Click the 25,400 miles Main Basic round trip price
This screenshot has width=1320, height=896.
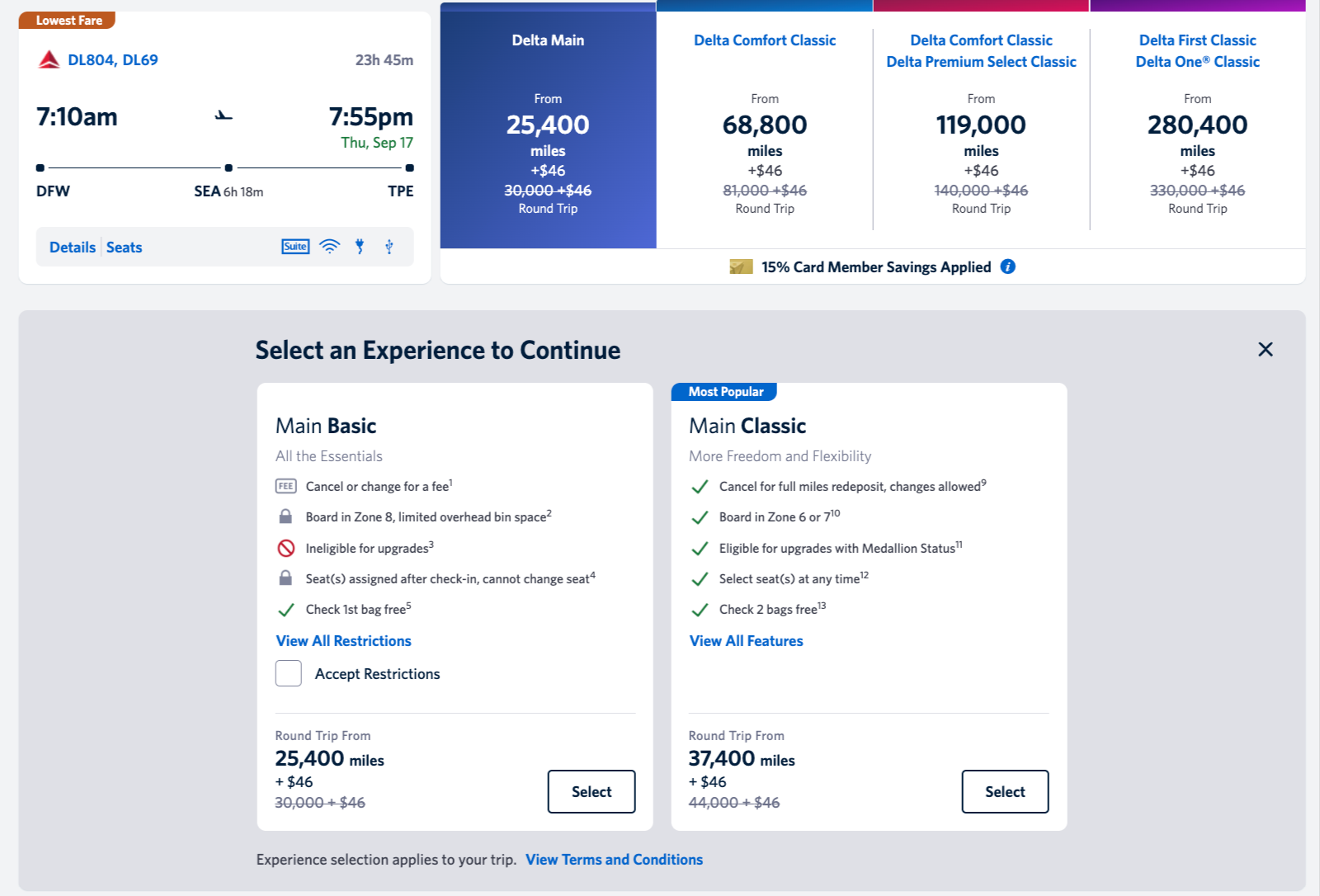[329, 759]
